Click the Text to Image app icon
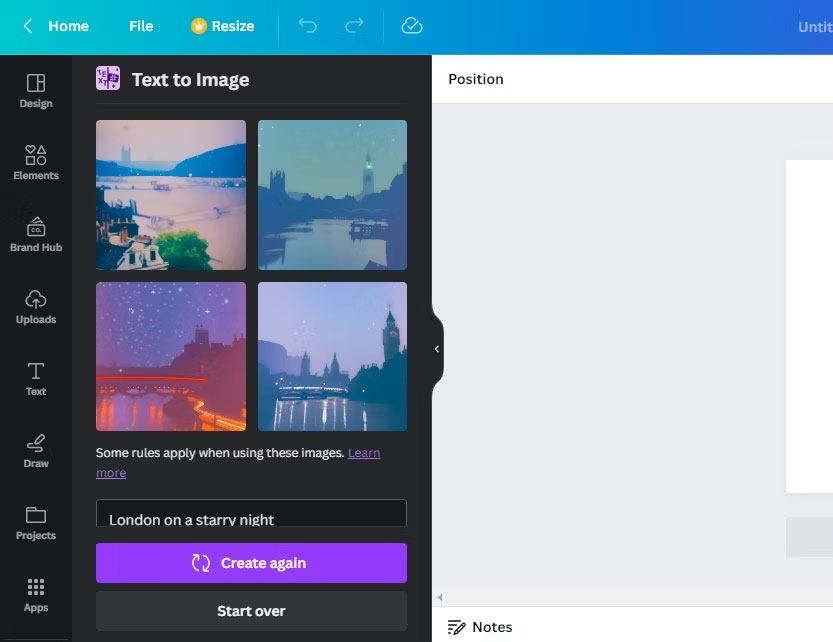833x642 pixels. (107, 77)
